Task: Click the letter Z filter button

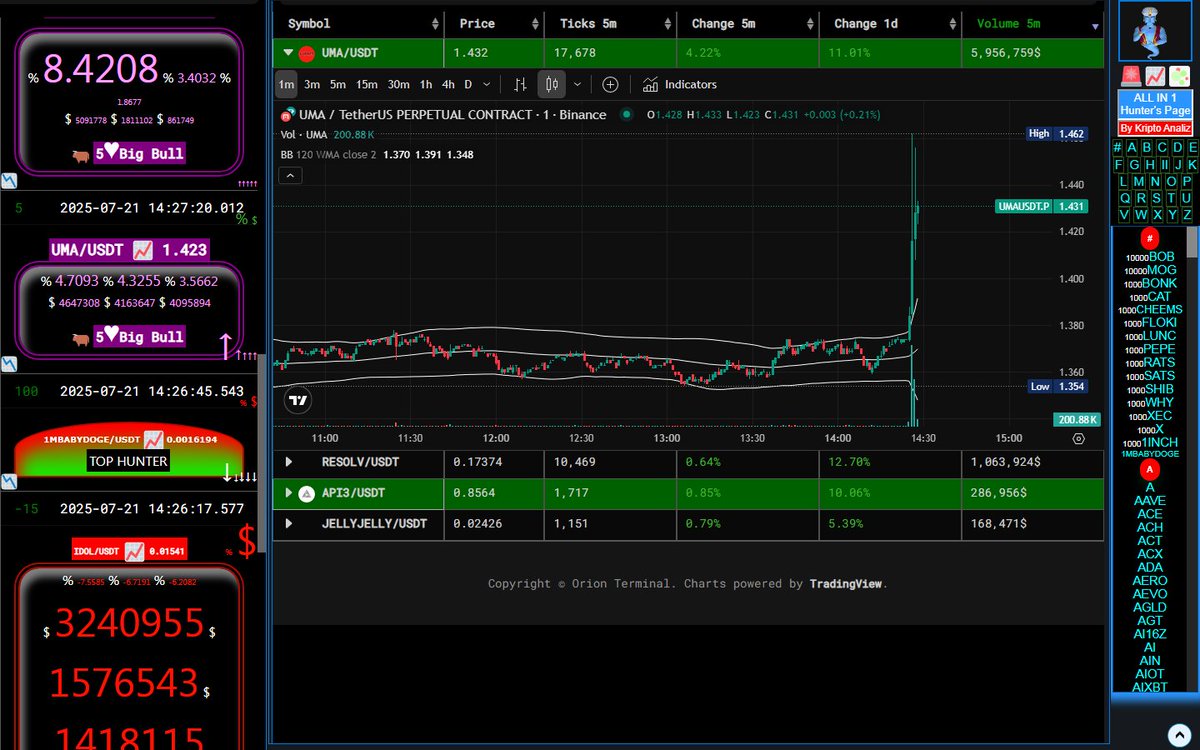Action: click(x=1187, y=215)
